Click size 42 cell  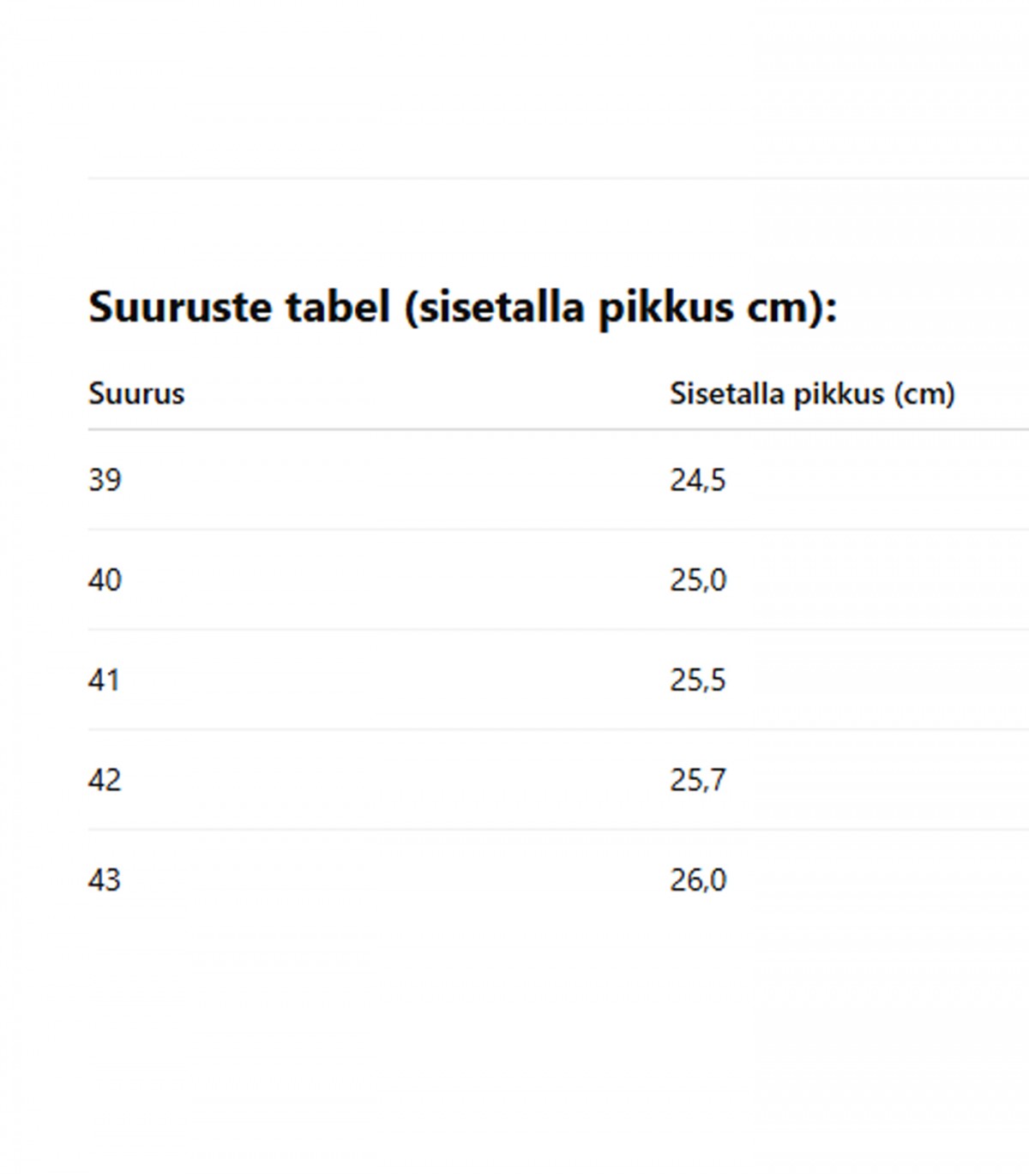click(105, 780)
